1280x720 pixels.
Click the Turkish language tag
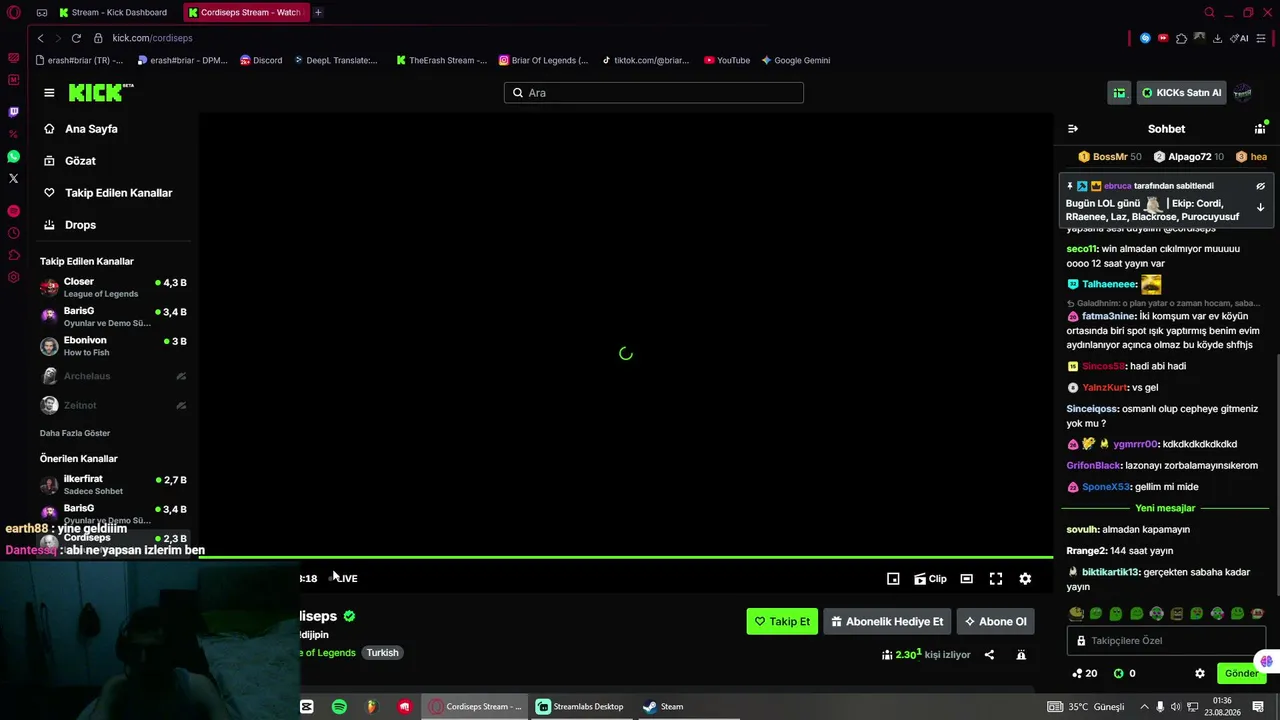point(382,653)
